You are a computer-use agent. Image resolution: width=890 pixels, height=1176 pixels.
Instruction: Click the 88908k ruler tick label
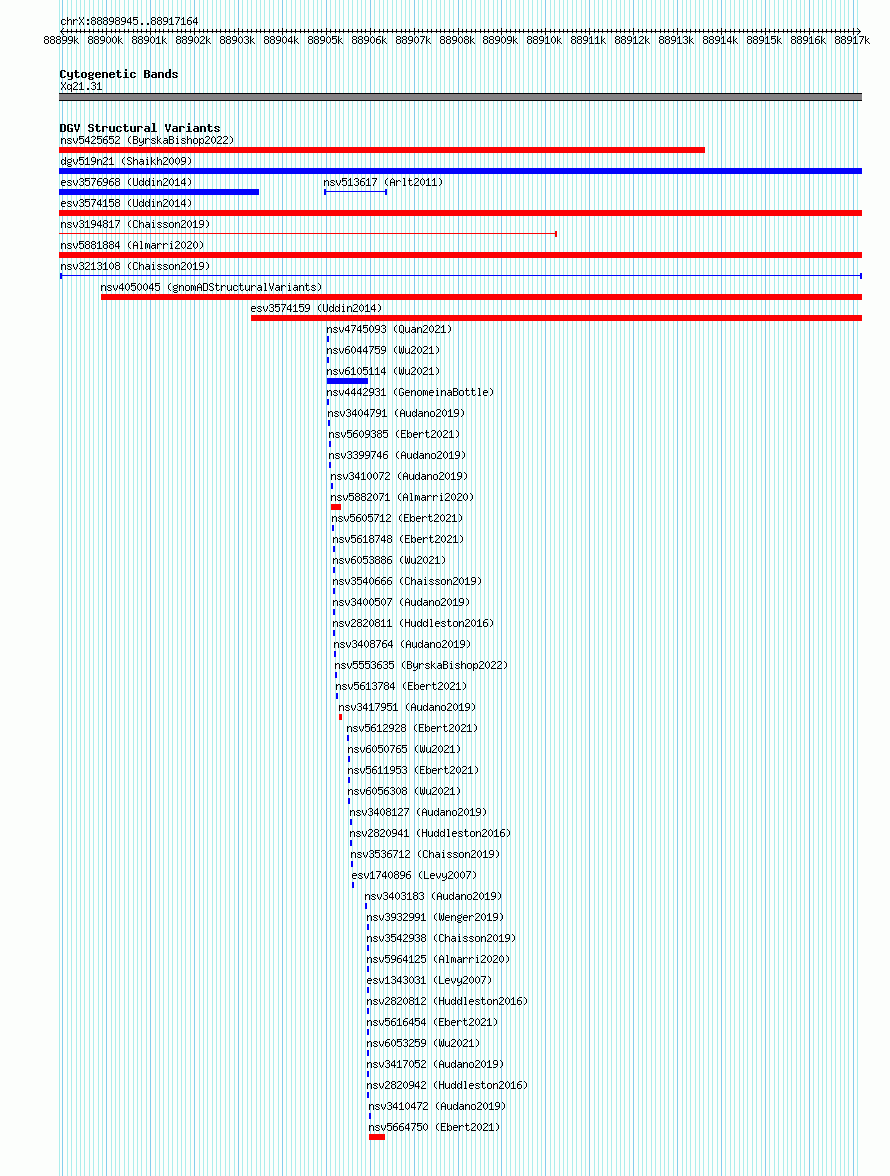click(457, 40)
